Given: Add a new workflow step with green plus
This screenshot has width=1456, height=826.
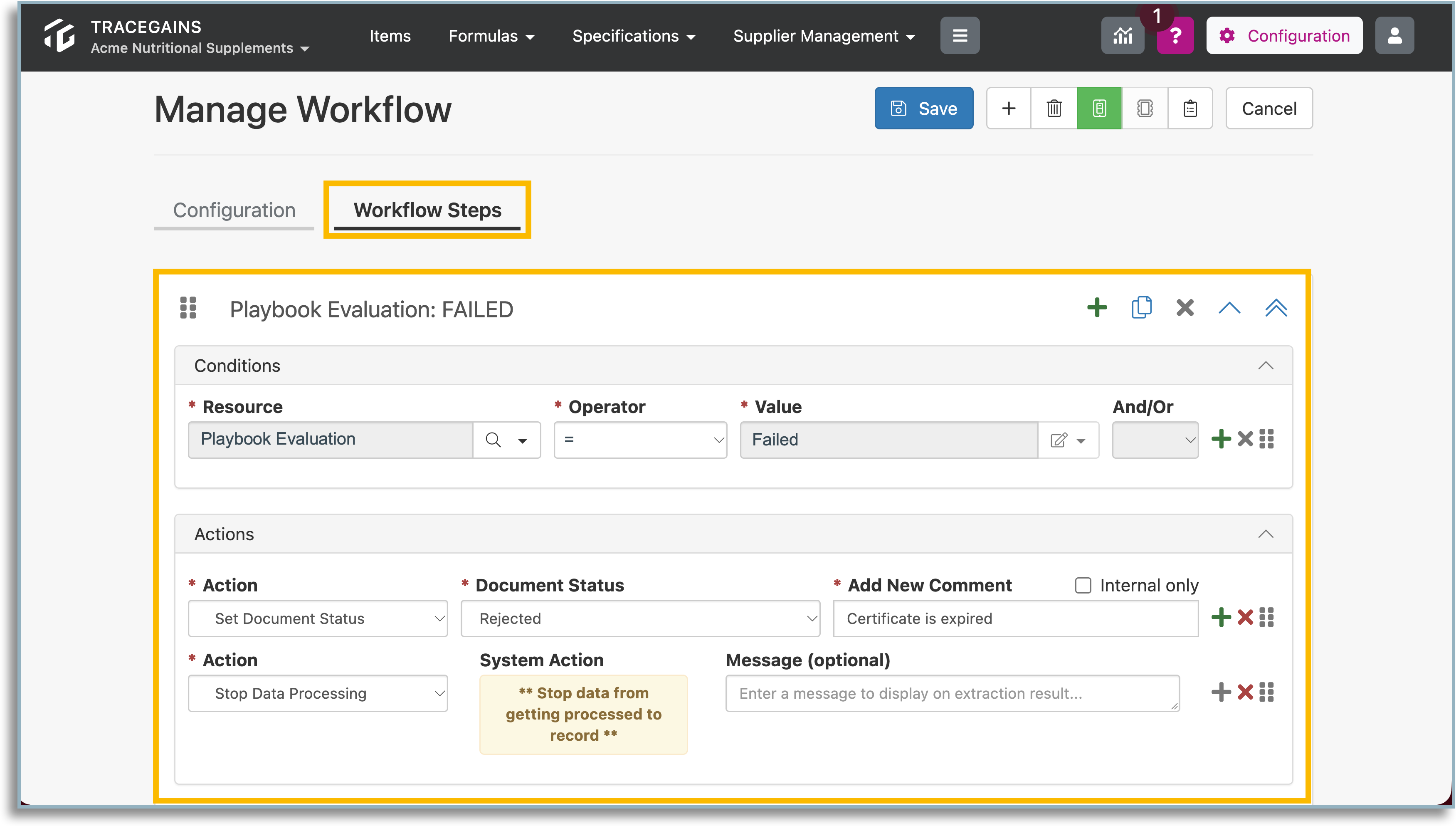Looking at the screenshot, I should (1097, 308).
